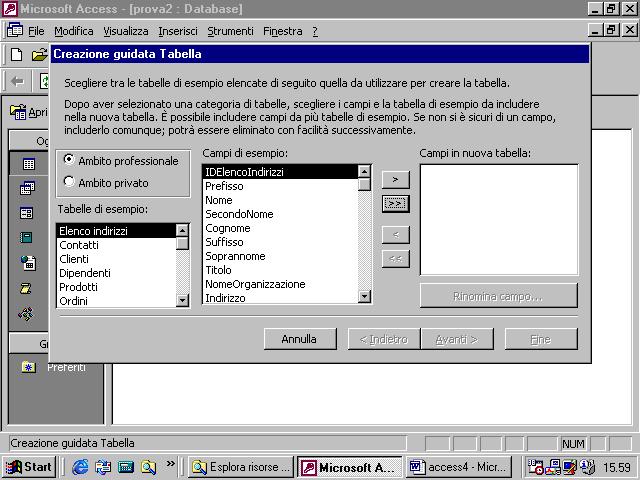Select the Queries object icon in sidebar
Image resolution: width=640 pixels, height=480 pixels.
27,188
